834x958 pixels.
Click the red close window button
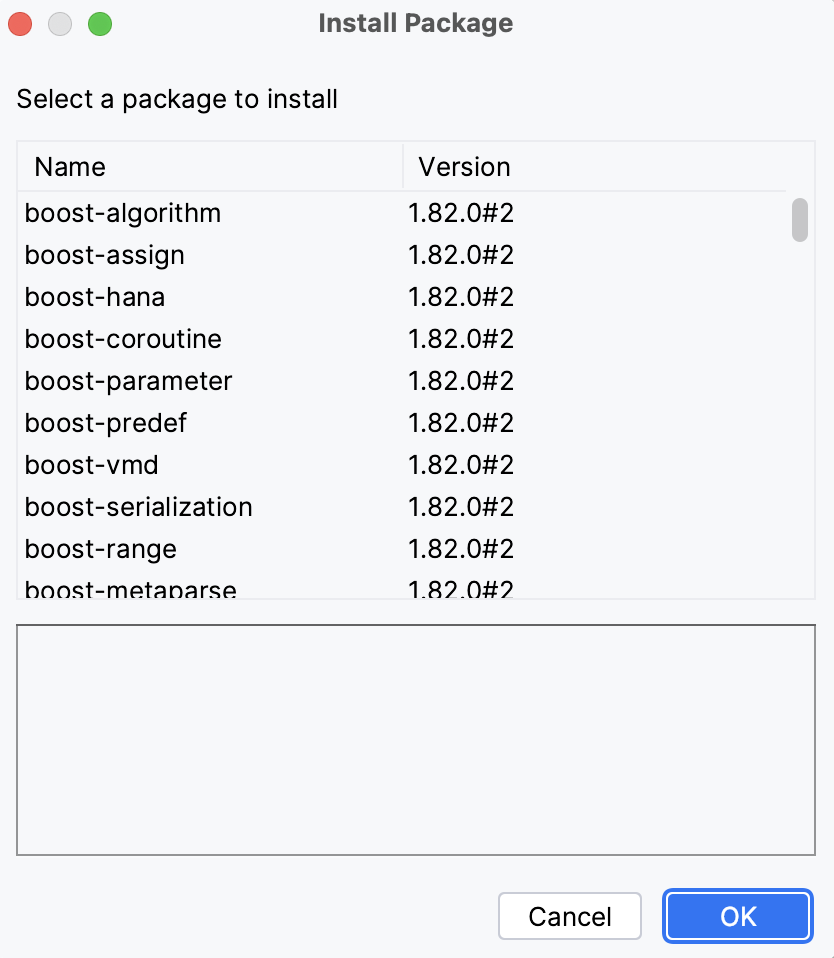click(20, 23)
